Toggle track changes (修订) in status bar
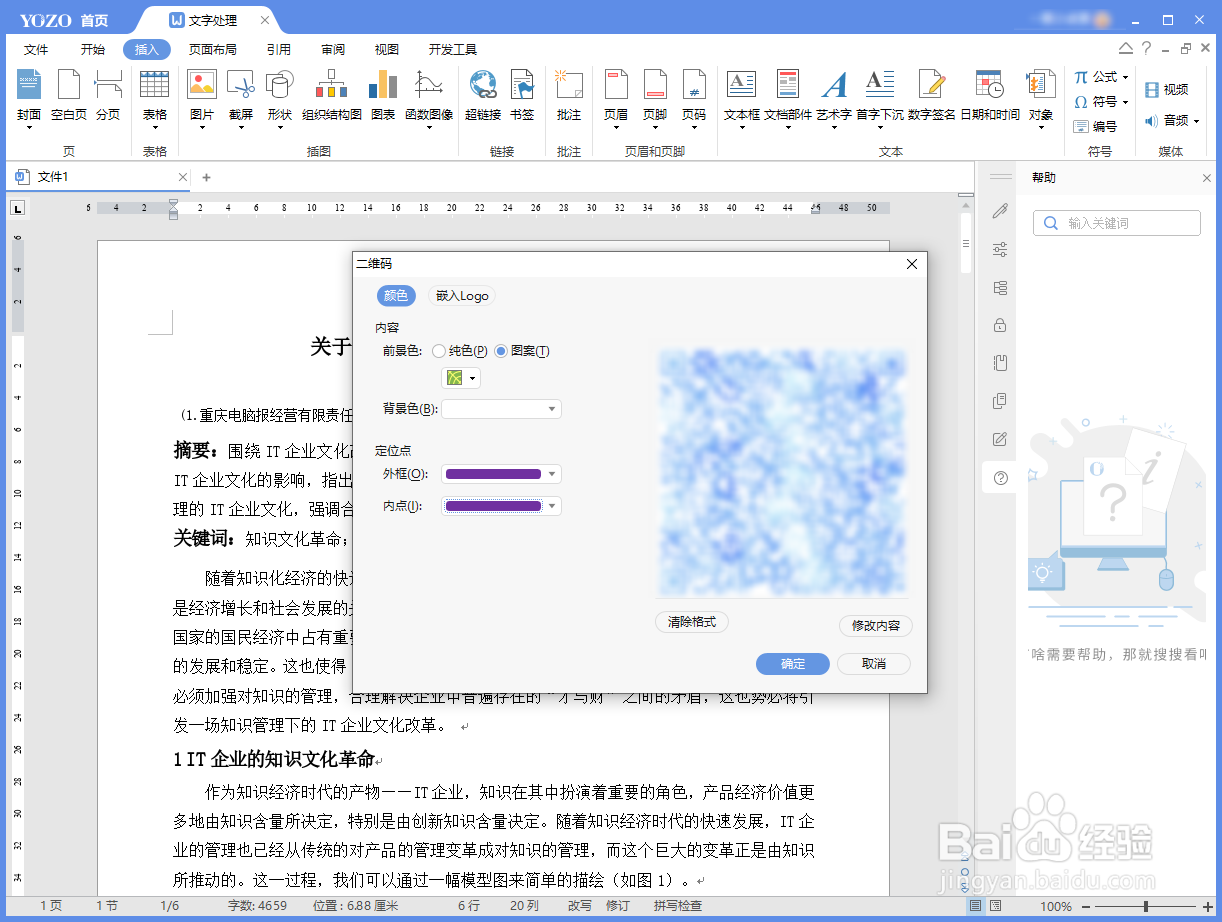Viewport: 1222px width, 922px height. (x=618, y=906)
